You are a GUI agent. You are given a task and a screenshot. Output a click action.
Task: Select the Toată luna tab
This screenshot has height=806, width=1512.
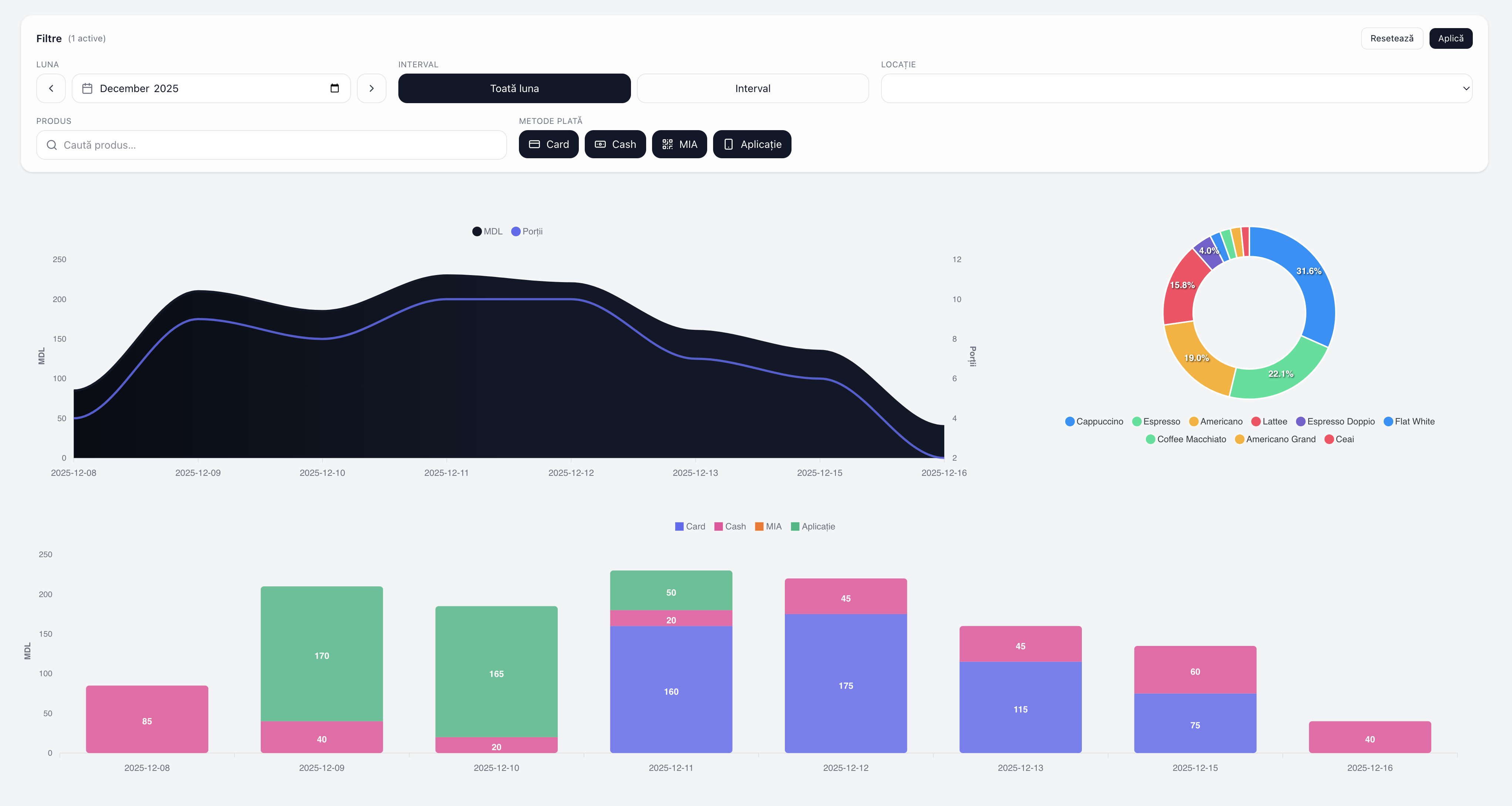(514, 89)
